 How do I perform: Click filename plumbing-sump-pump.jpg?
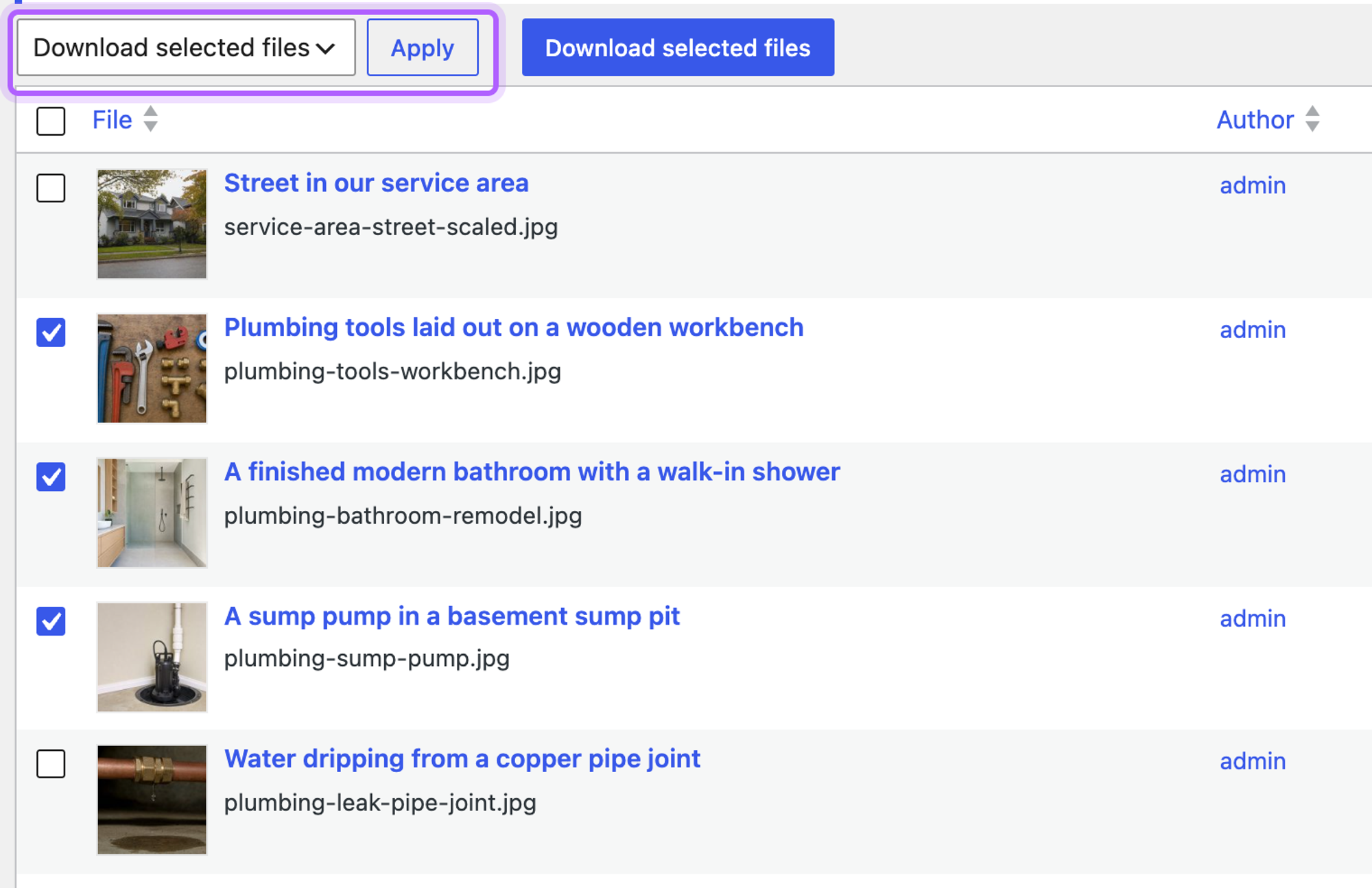point(367,659)
